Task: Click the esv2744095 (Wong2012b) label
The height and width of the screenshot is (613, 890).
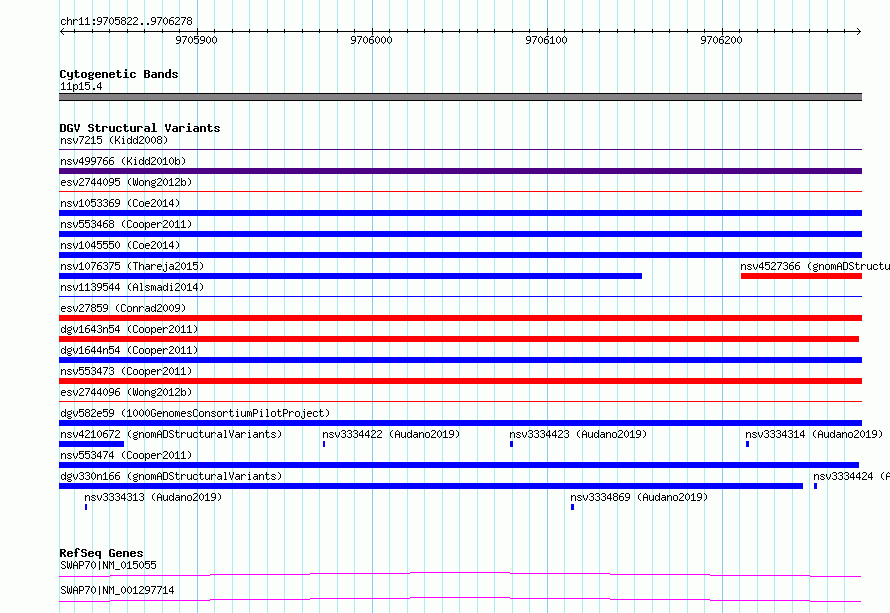Action: coord(126,182)
